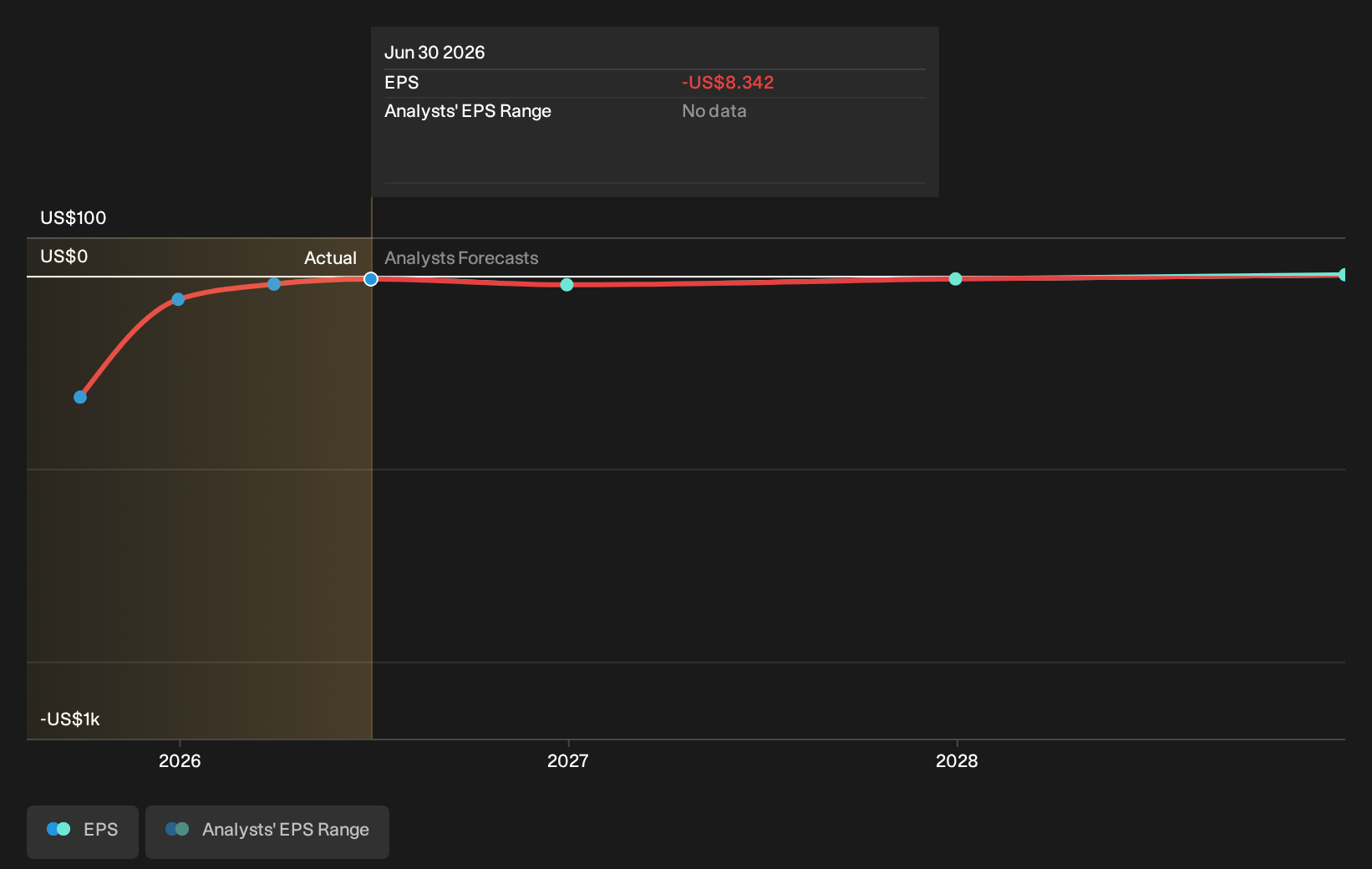Select the first blue EPS data point
The height and width of the screenshot is (869, 1372).
tap(80, 397)
